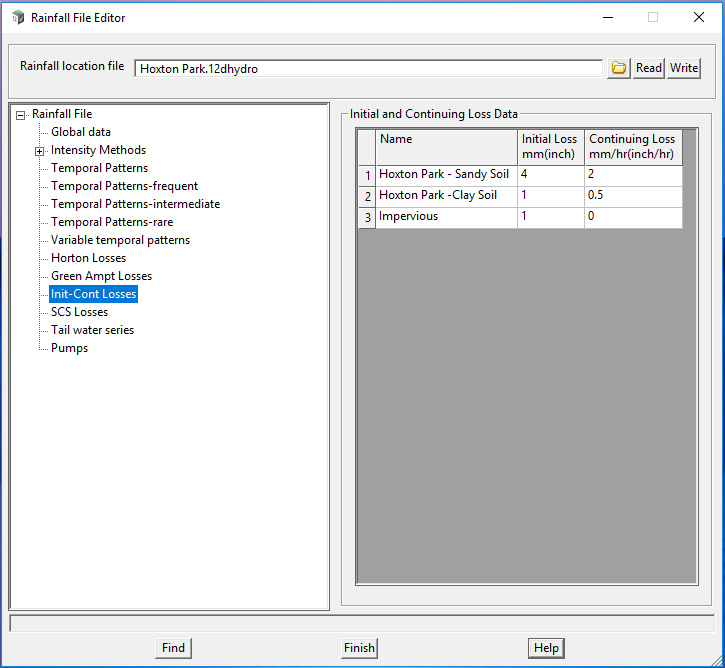725x668 pixels.
Task: Select row 1 header in loss table
Action: (367, 175)
